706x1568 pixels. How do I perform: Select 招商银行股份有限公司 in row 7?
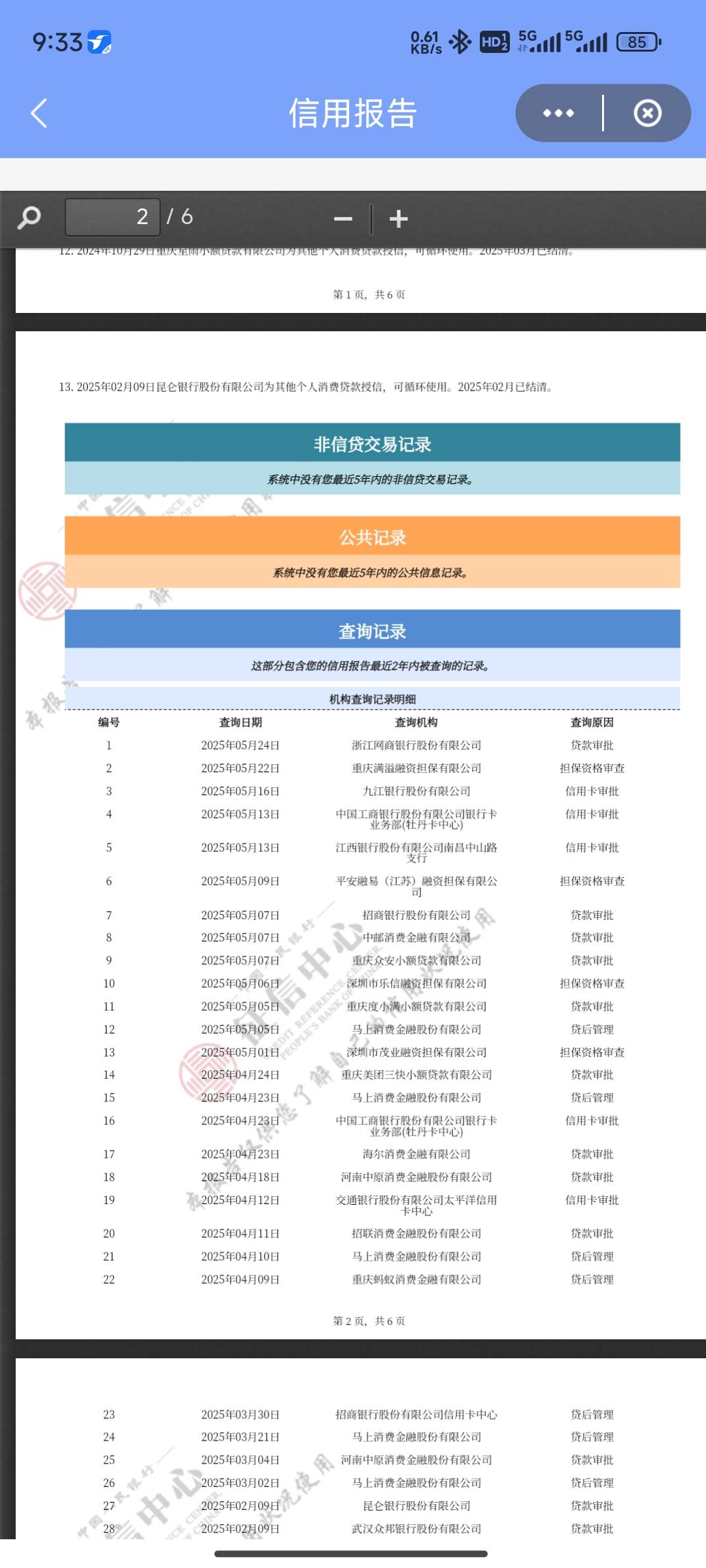[416, 915]
